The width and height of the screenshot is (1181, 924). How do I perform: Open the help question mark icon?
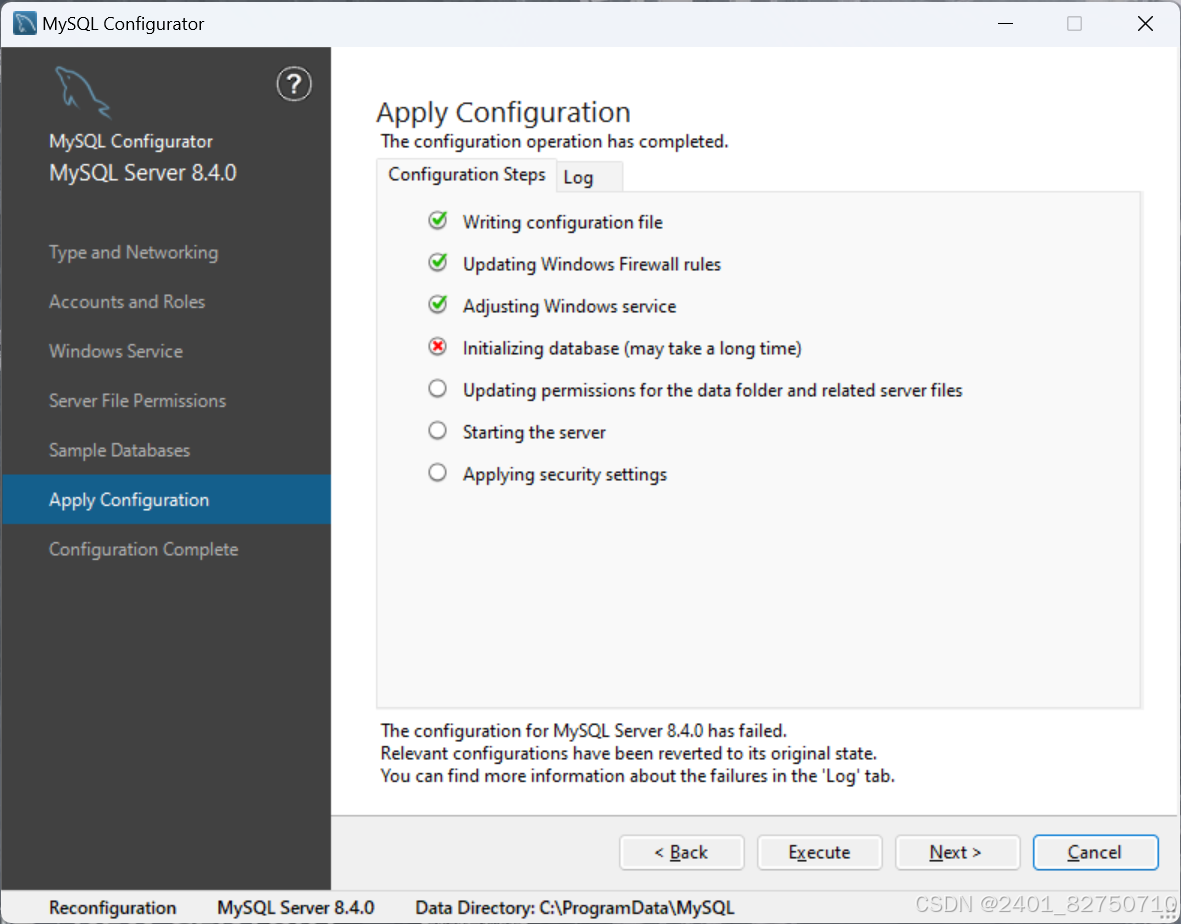(294, 84)
